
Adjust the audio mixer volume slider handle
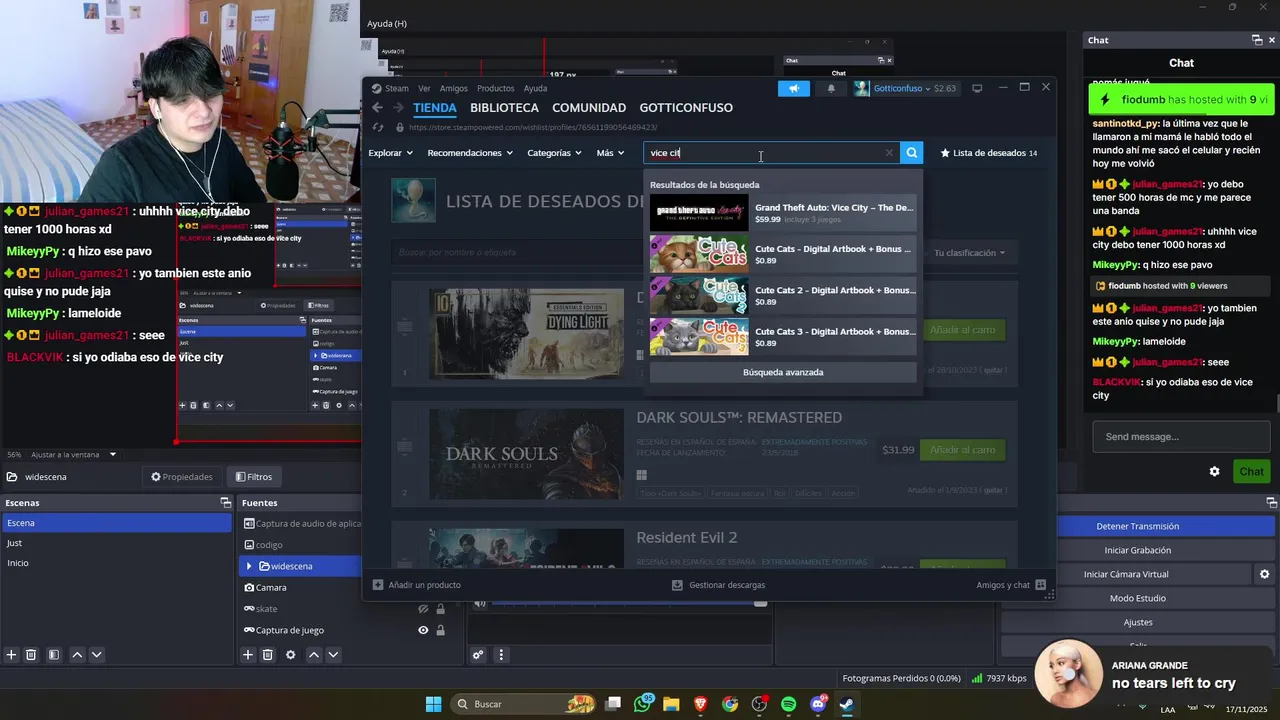pos(760,603)
